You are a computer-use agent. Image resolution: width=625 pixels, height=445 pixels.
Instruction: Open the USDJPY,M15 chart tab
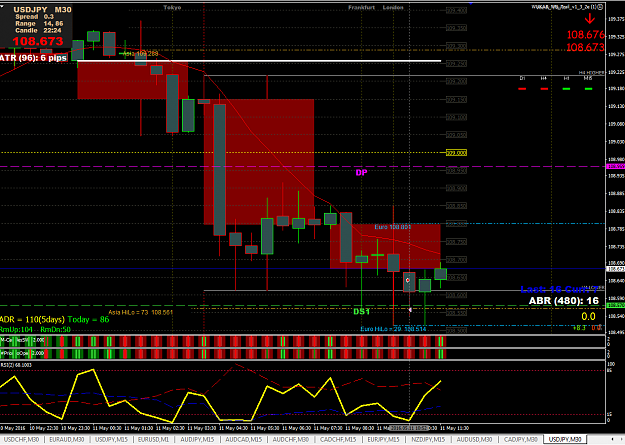pos(111,439)
